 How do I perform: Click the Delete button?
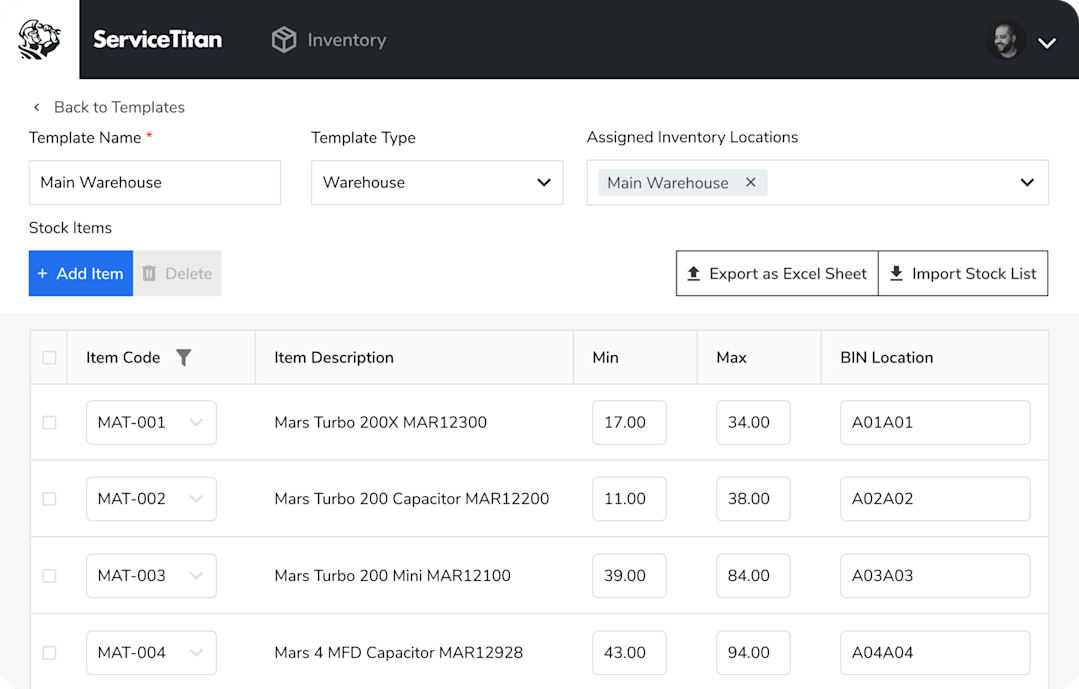click(178, 273)
